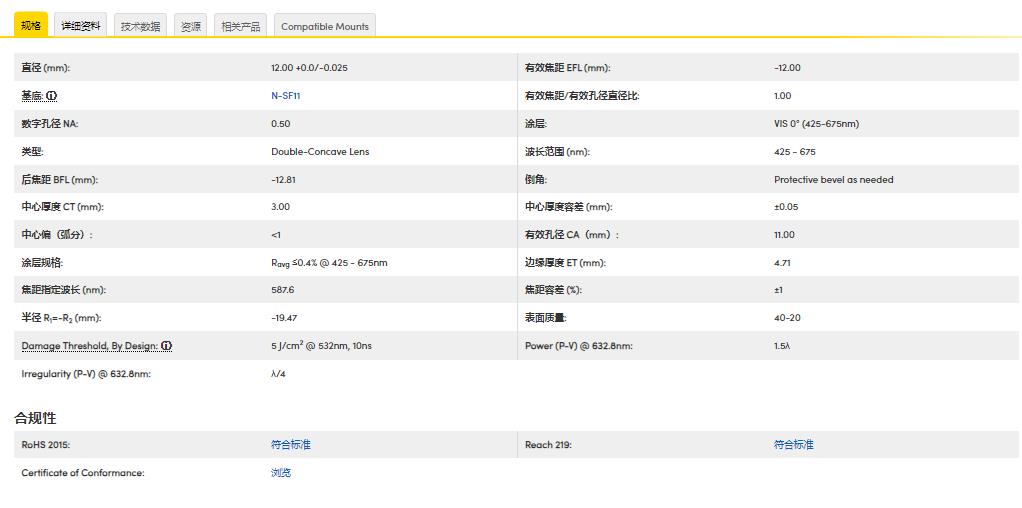Open the Compatible Mounts tab
Viewport: 1022px width, 508px height.
pos(324,26)
